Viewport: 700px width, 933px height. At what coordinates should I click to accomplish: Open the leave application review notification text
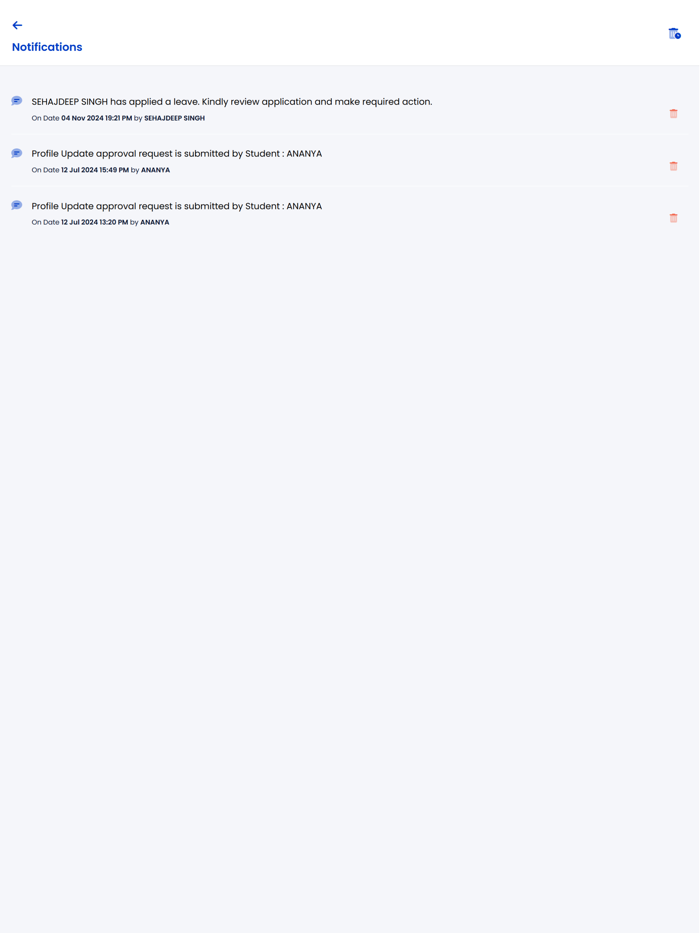[x=232, y=102]
